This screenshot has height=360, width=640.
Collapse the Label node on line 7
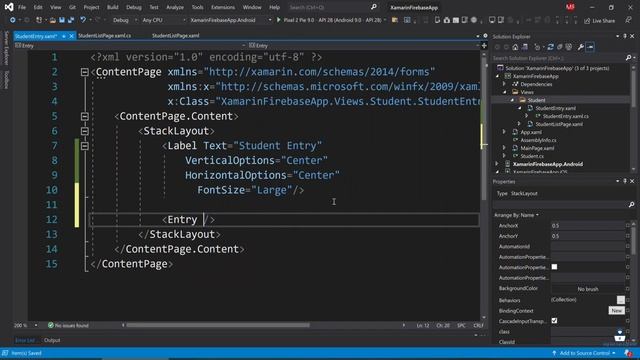tap(84, 146)
